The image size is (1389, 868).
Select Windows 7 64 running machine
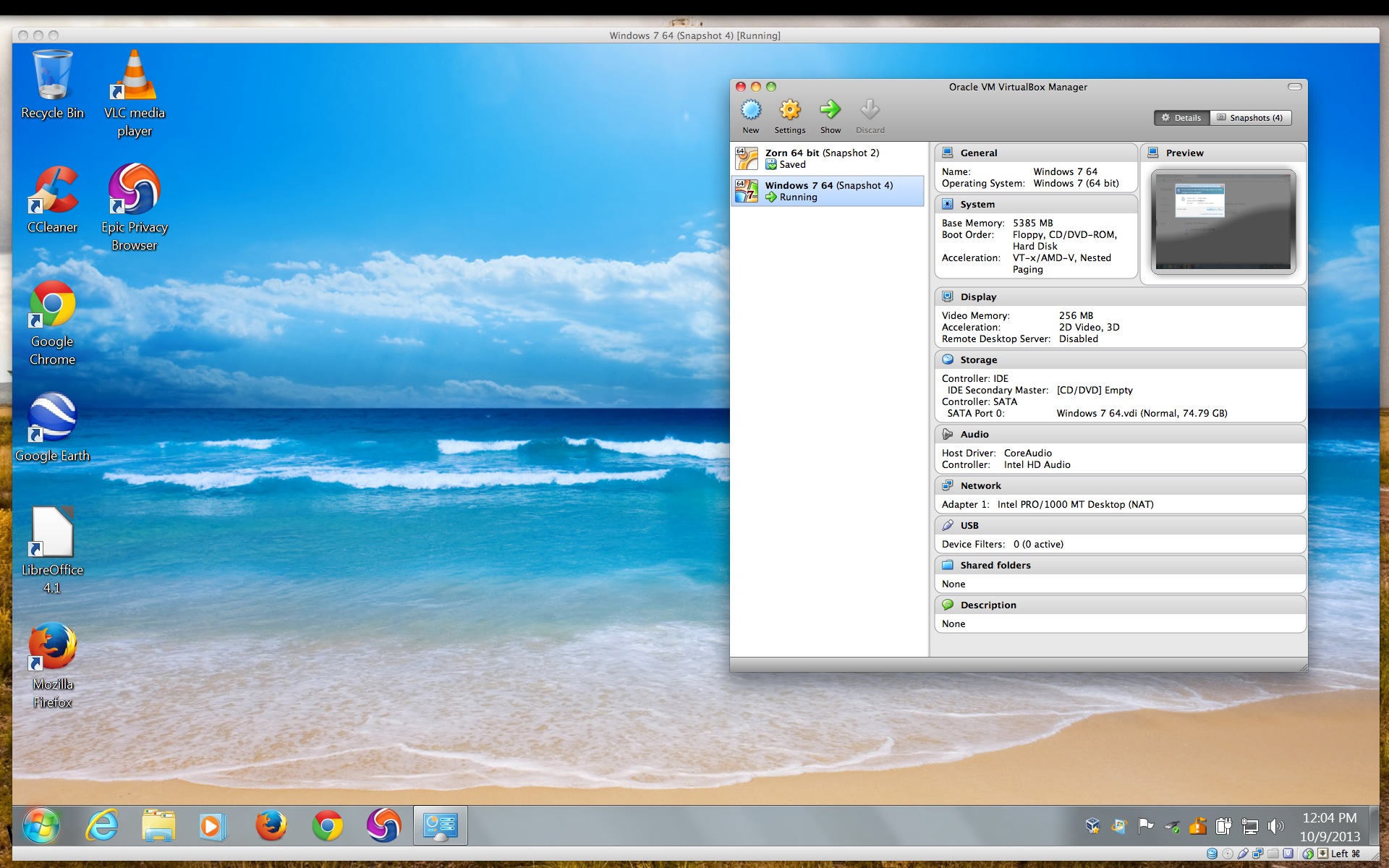tap(828, 191)
